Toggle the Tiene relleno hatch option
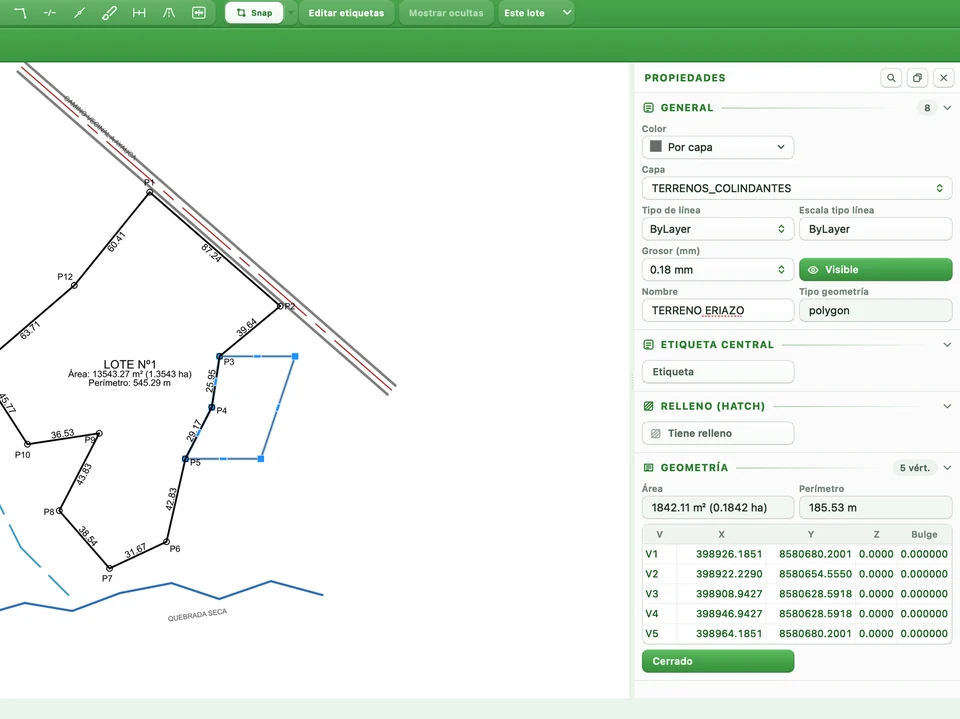 pyautogui.click(x=718, y=433)
